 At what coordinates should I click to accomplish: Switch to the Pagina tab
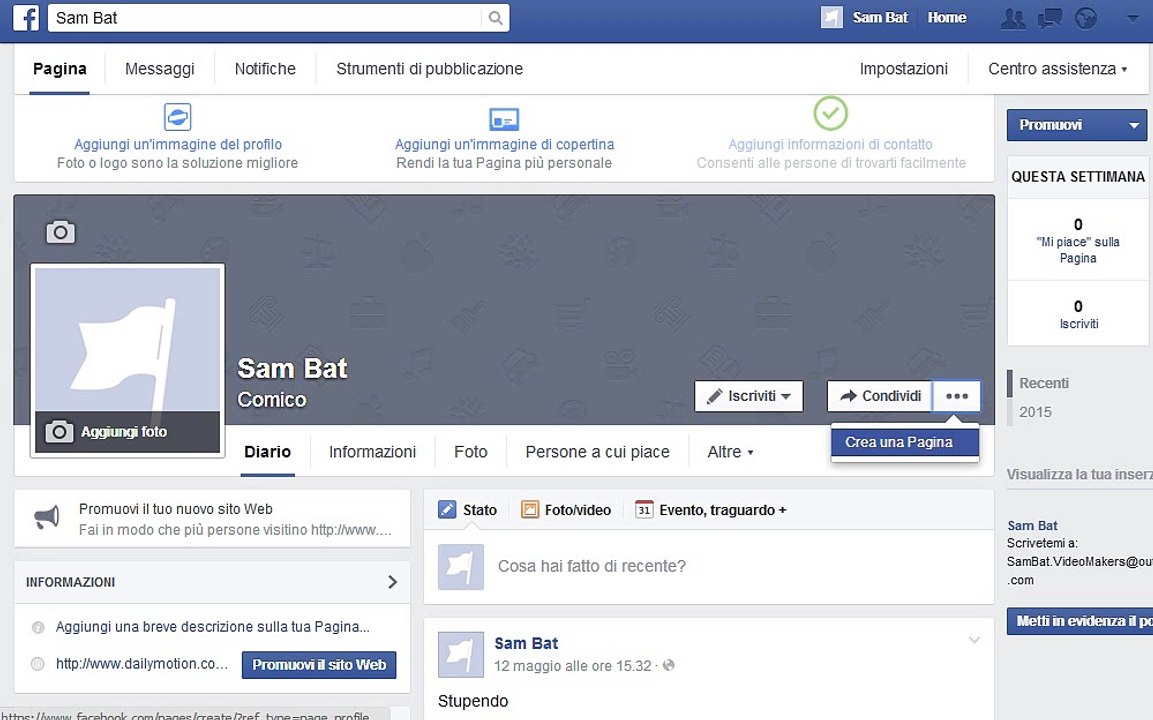pyautogui.click(x=60, y=69)
